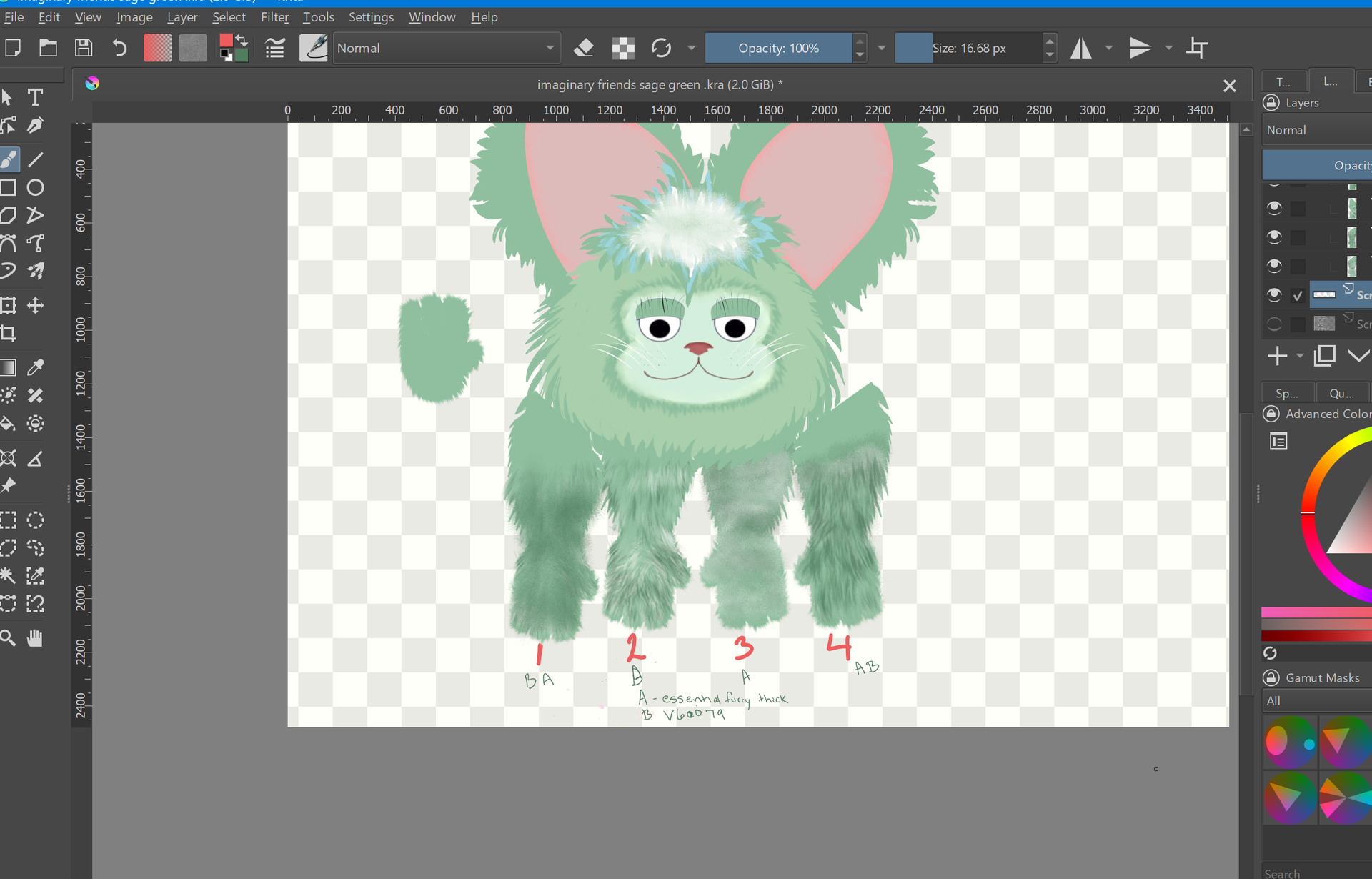Show the hidden bottom layer
The width and height of the screenshot is (1372, 879).
[x=1274, y=324]
